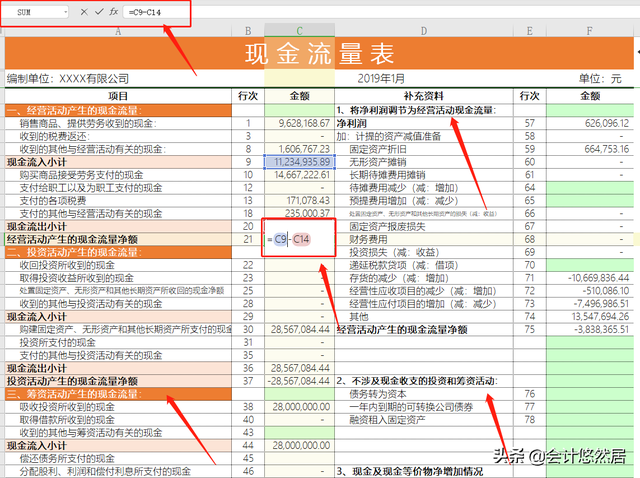Click row 销售商品、提供劳务收到的现金
The width and height of the screenshot is (640, 478).
tap(118, 123)
